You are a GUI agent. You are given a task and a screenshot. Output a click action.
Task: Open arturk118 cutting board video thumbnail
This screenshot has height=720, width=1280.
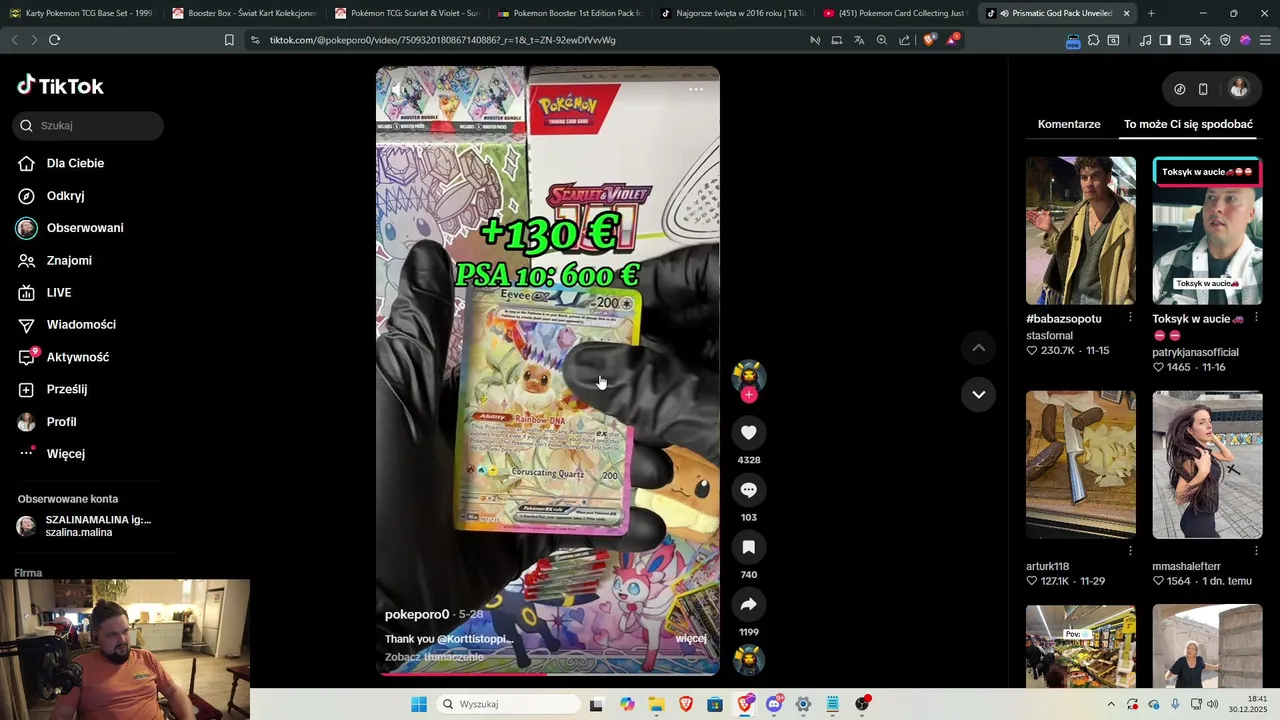[1081, 465]
